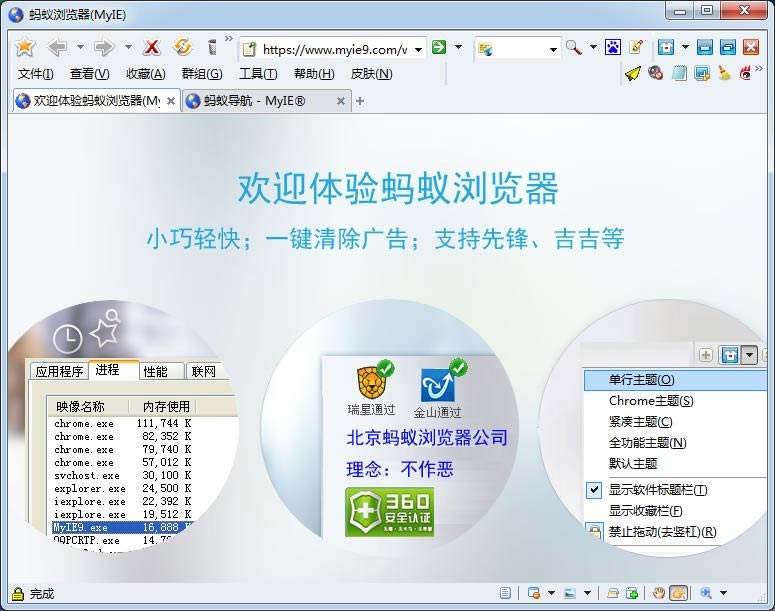Close the 欢迎体验蚂蚁浏览器 tab
Screen dimensions: 775x611
coord(171,101)
